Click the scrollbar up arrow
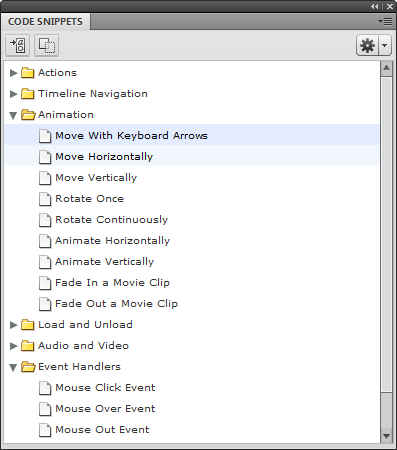This screenshot has height=450, width=397. [386, 69]
